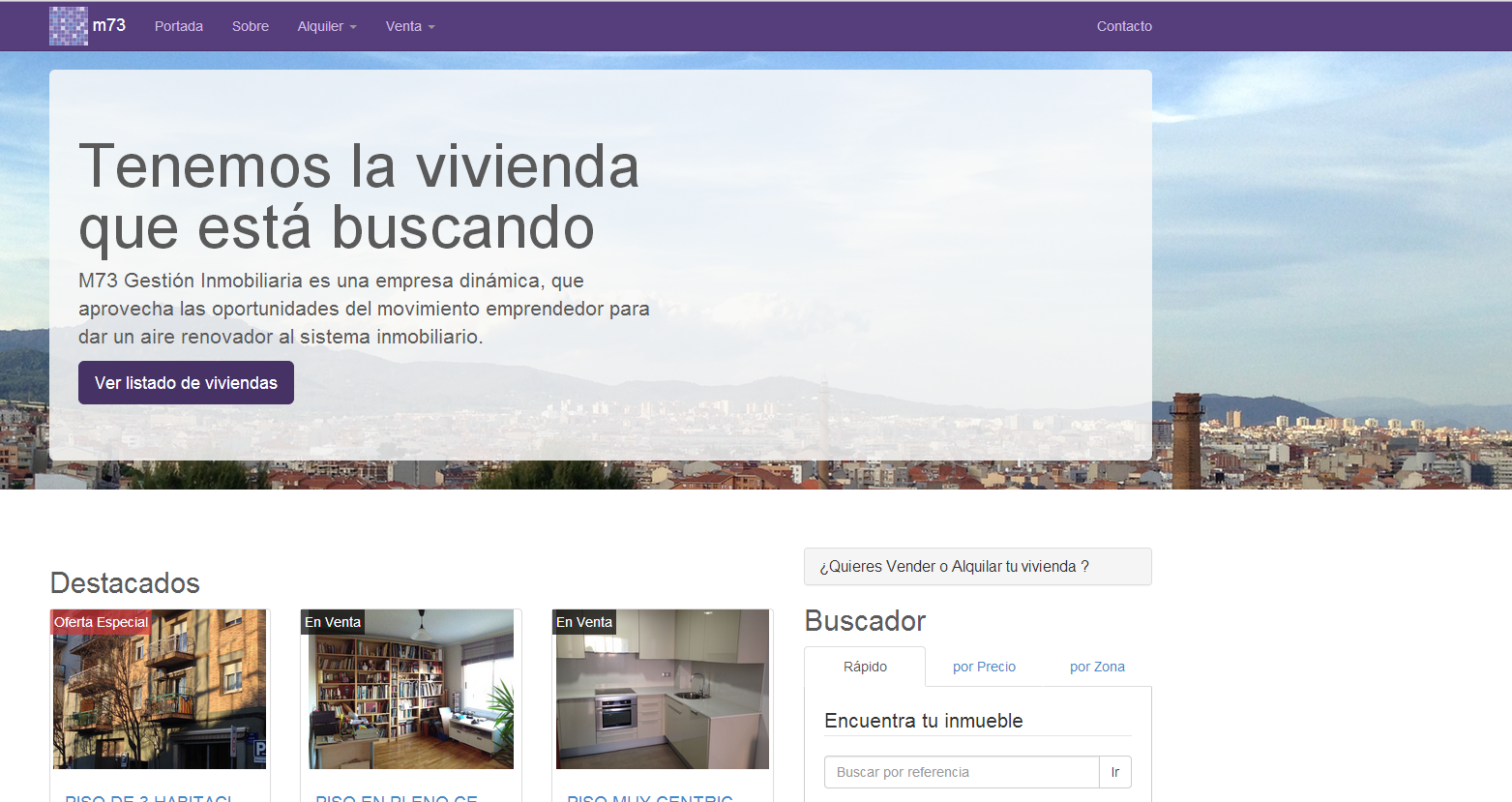The image size is (1512, 802).
Task: Open the PISO DE 3 HABITACI listing title
Action: pos(149,797)
